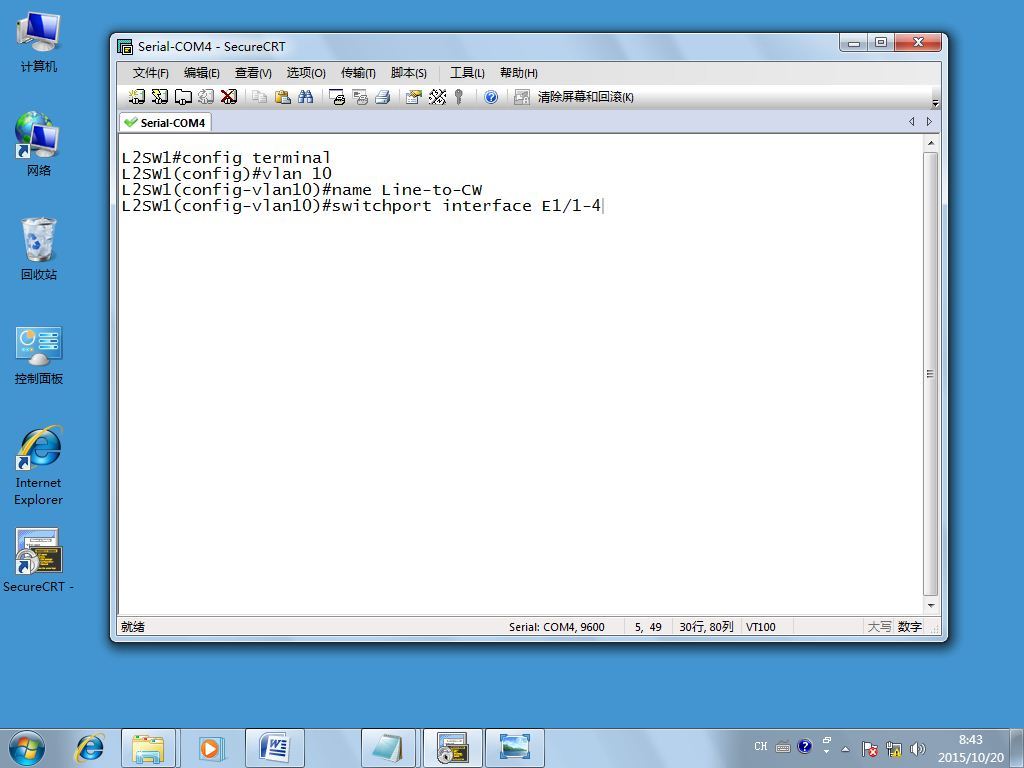Click the Quick Connect lightning icon
Viewport: 1024px width, 768px height.
(x=159, y=97)
